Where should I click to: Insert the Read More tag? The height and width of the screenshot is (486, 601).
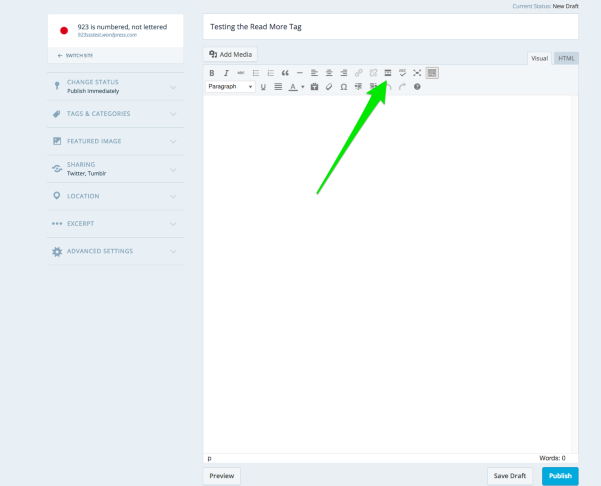coord(387,73)
